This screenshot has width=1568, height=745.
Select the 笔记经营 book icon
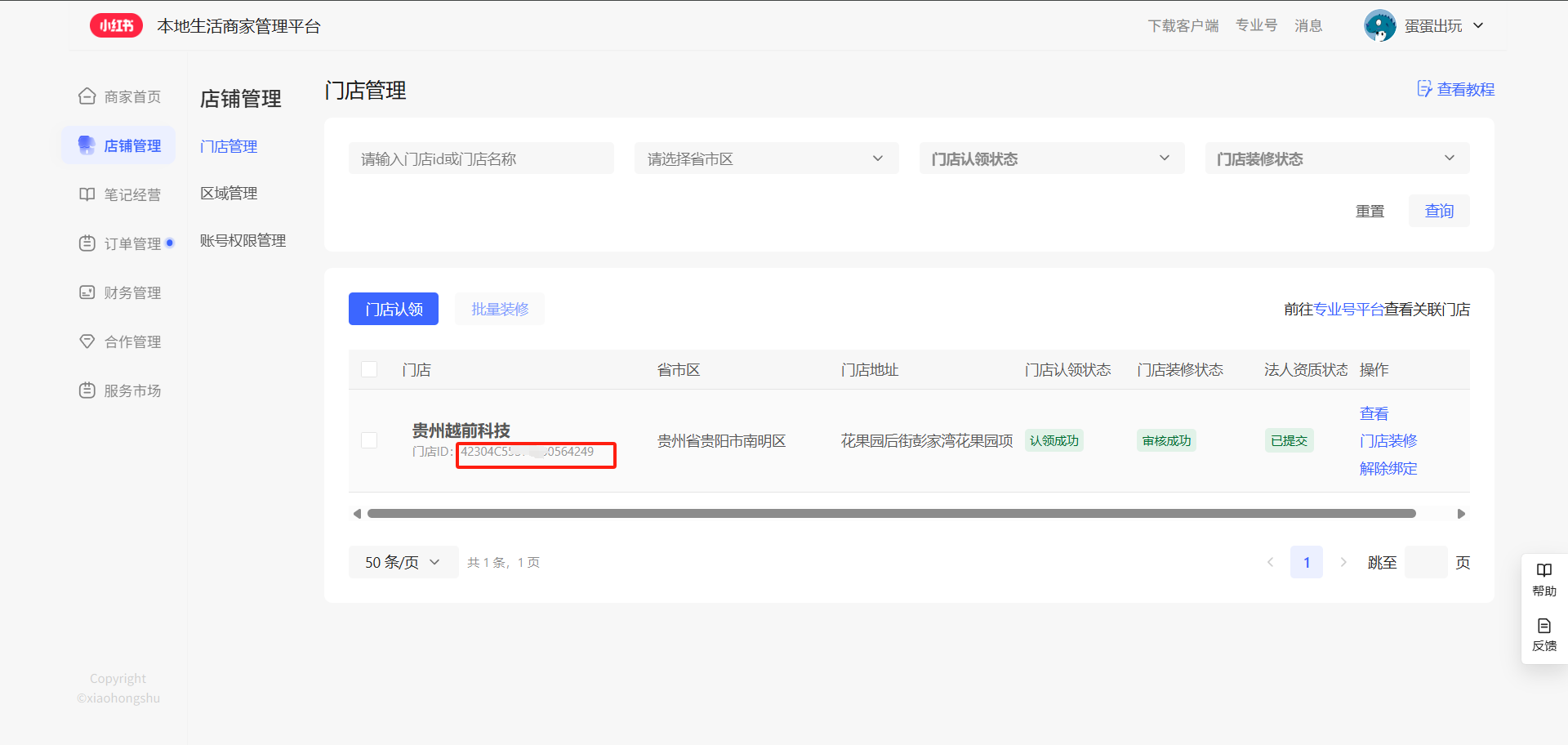[87, 194]
